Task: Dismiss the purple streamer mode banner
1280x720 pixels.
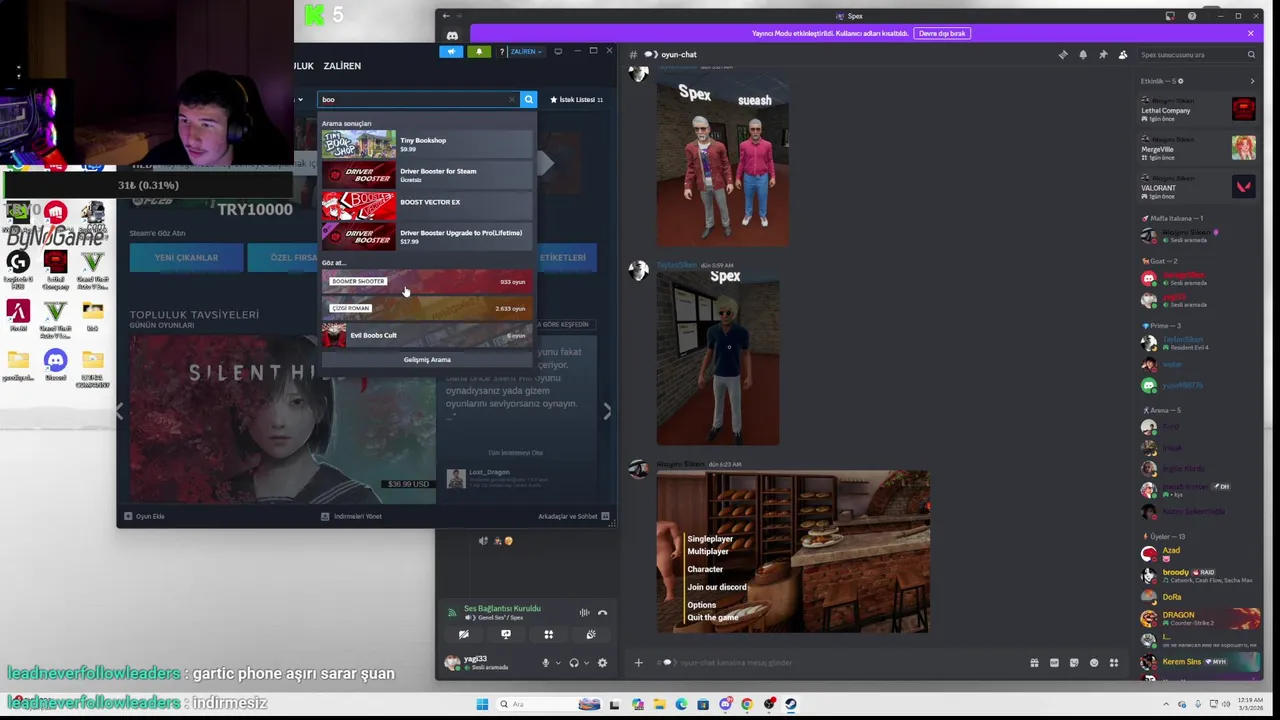Action: pos(1250,33)
